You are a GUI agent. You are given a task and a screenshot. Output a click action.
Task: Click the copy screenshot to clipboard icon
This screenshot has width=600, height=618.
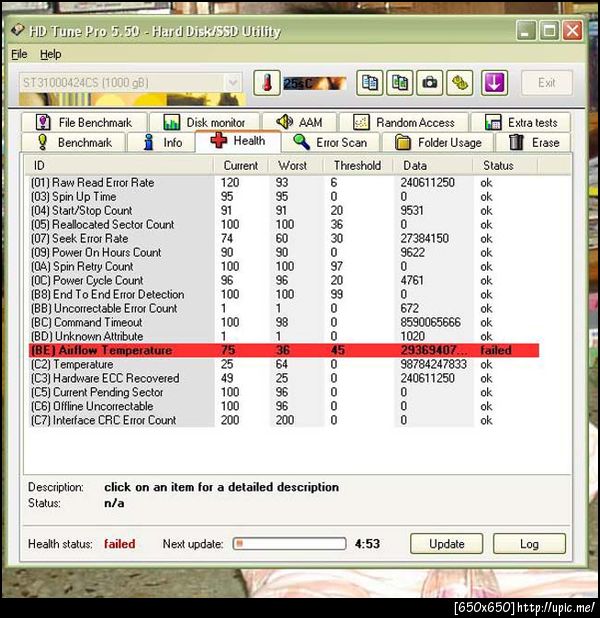[400, 83]
